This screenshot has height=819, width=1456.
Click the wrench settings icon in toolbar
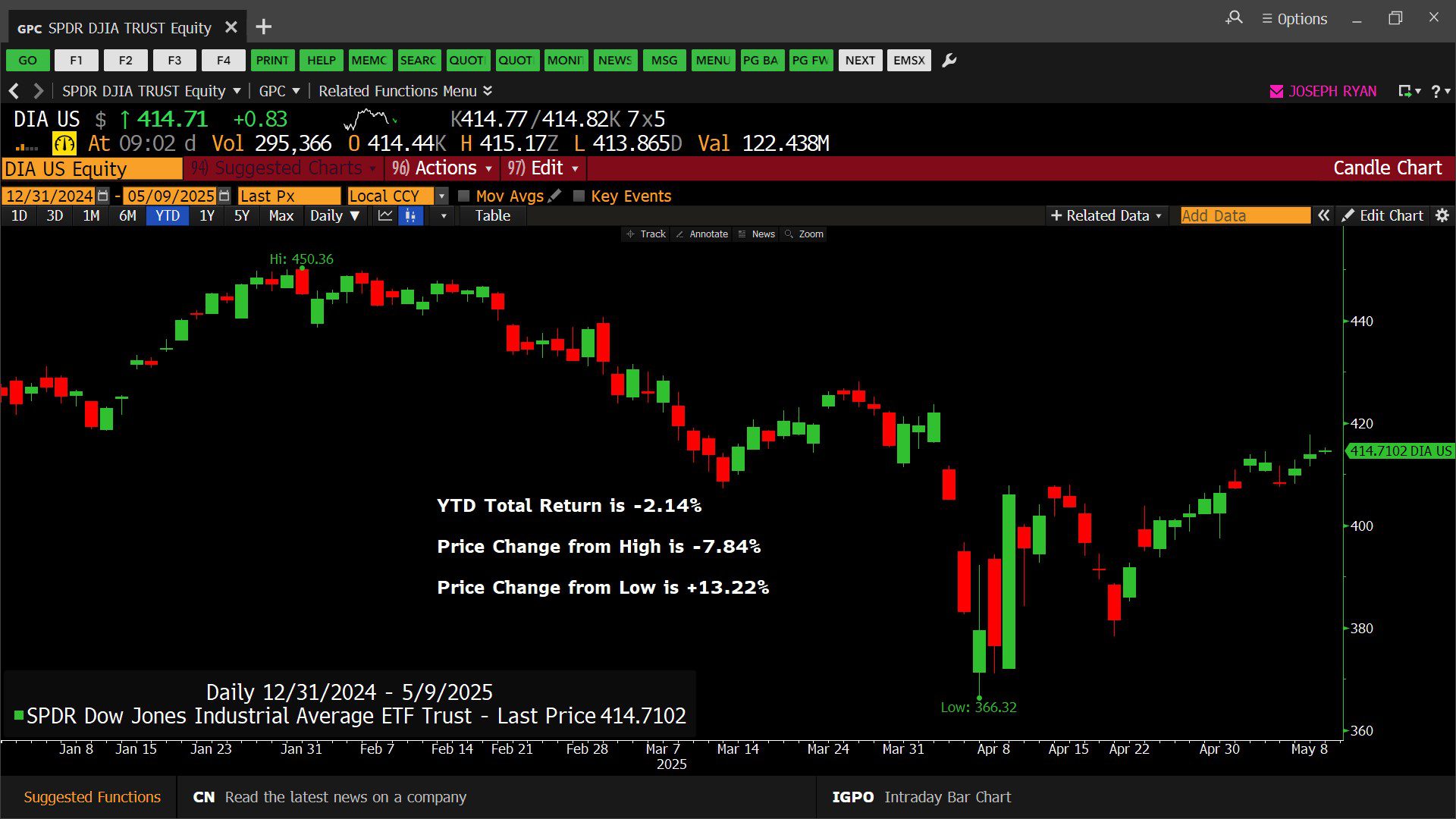949,61
